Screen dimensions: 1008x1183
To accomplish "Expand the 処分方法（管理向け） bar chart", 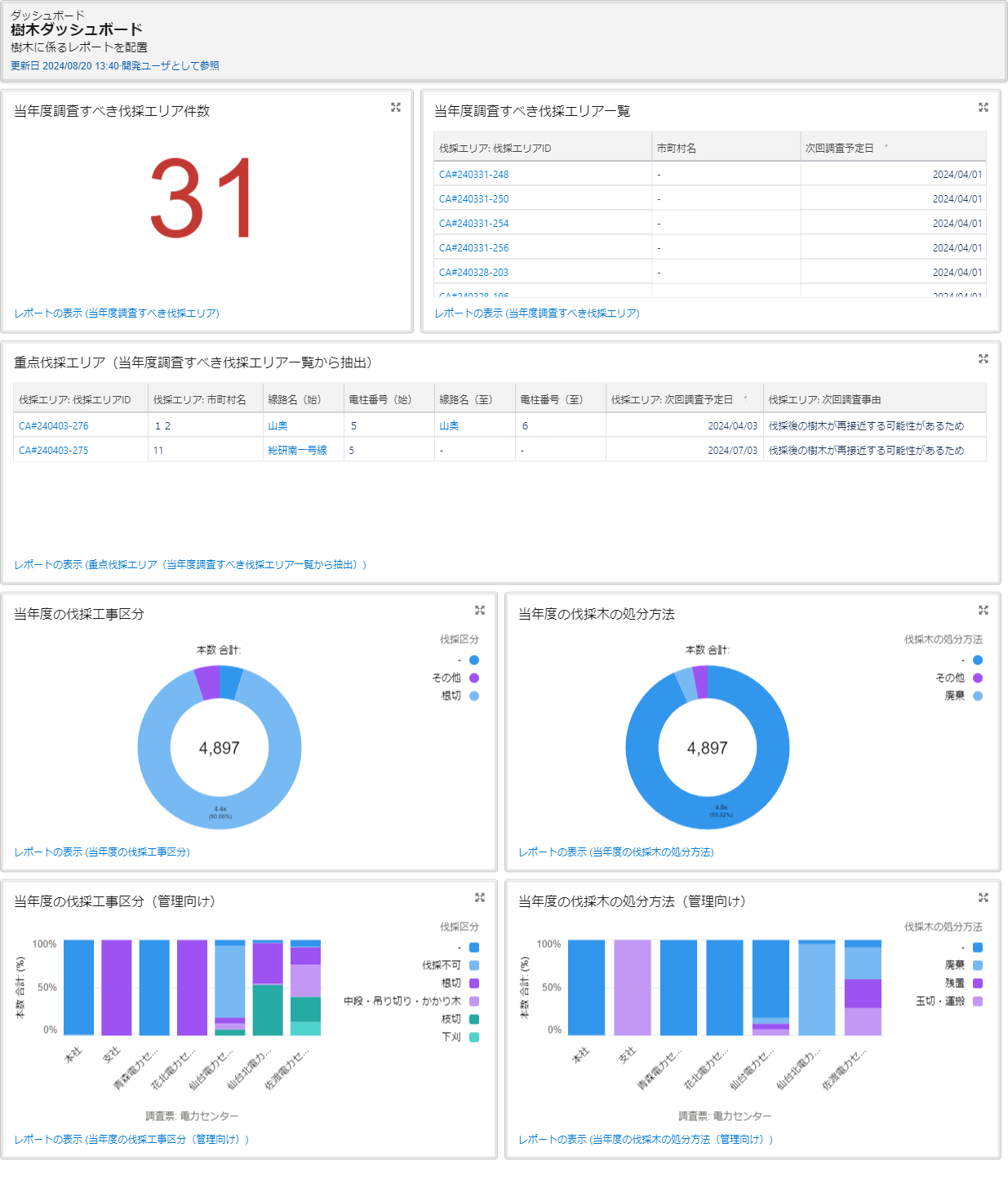I will click(x=984, y=898).
